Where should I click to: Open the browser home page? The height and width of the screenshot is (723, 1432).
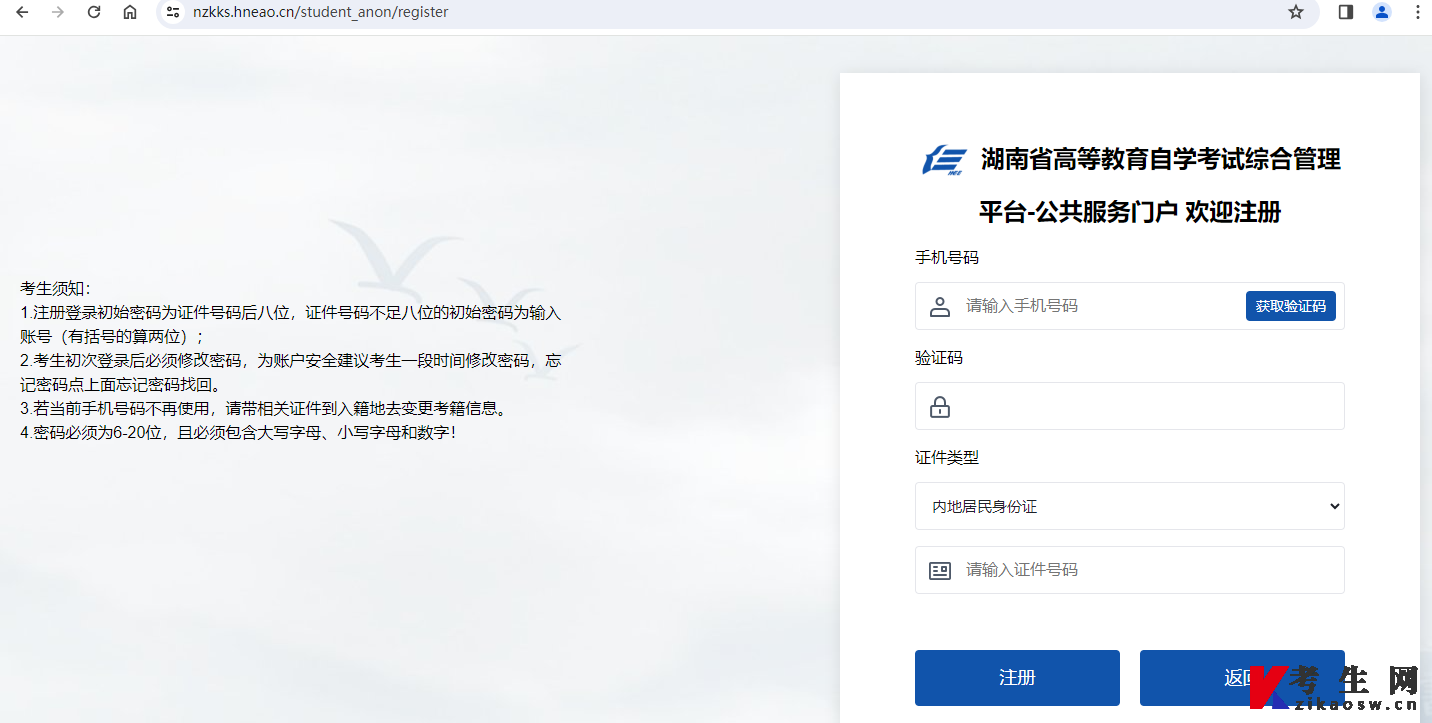click(x=129, y=12)
